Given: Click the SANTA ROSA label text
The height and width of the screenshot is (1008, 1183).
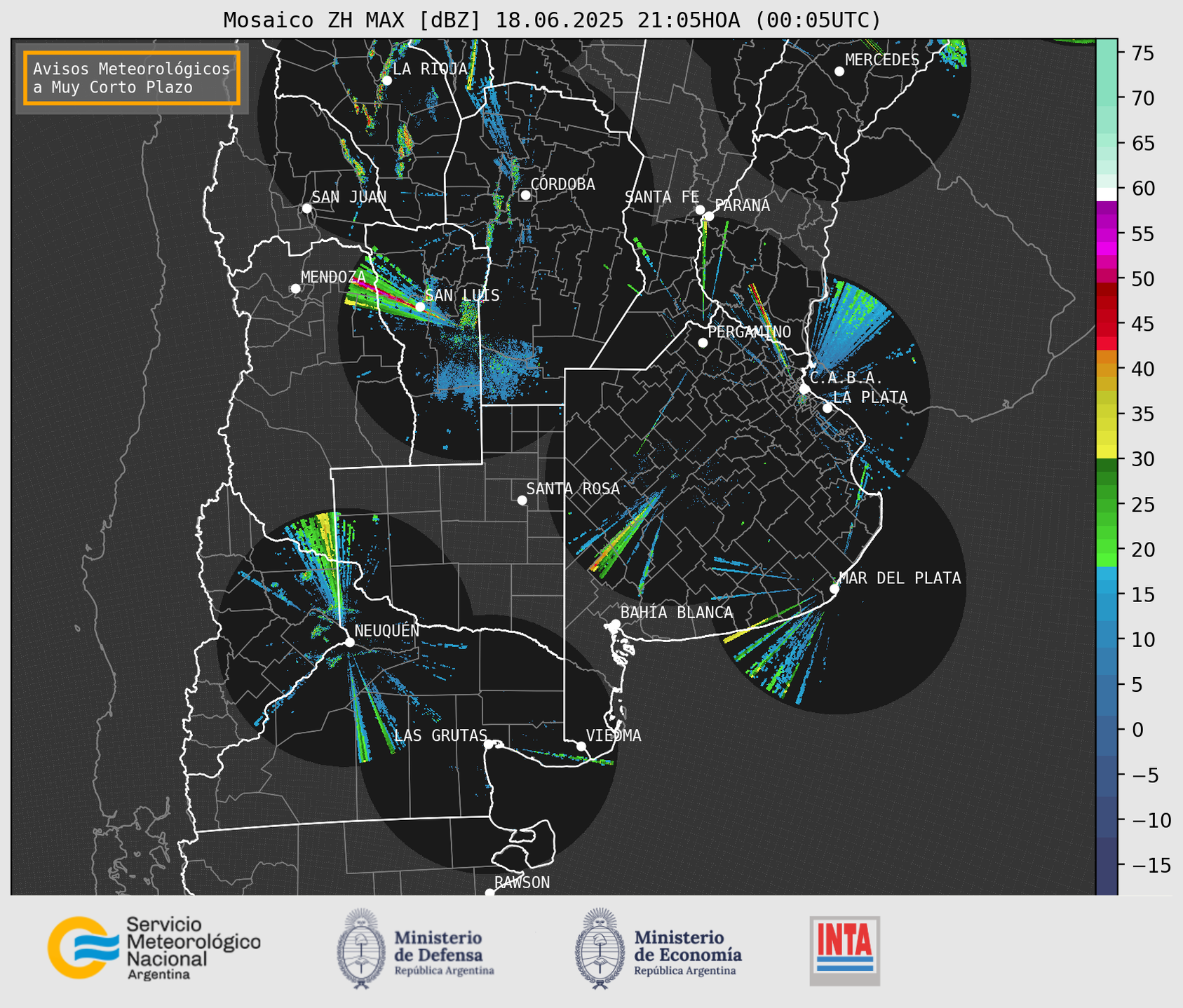Looking at the screenshot, I should tap(573, 489).
